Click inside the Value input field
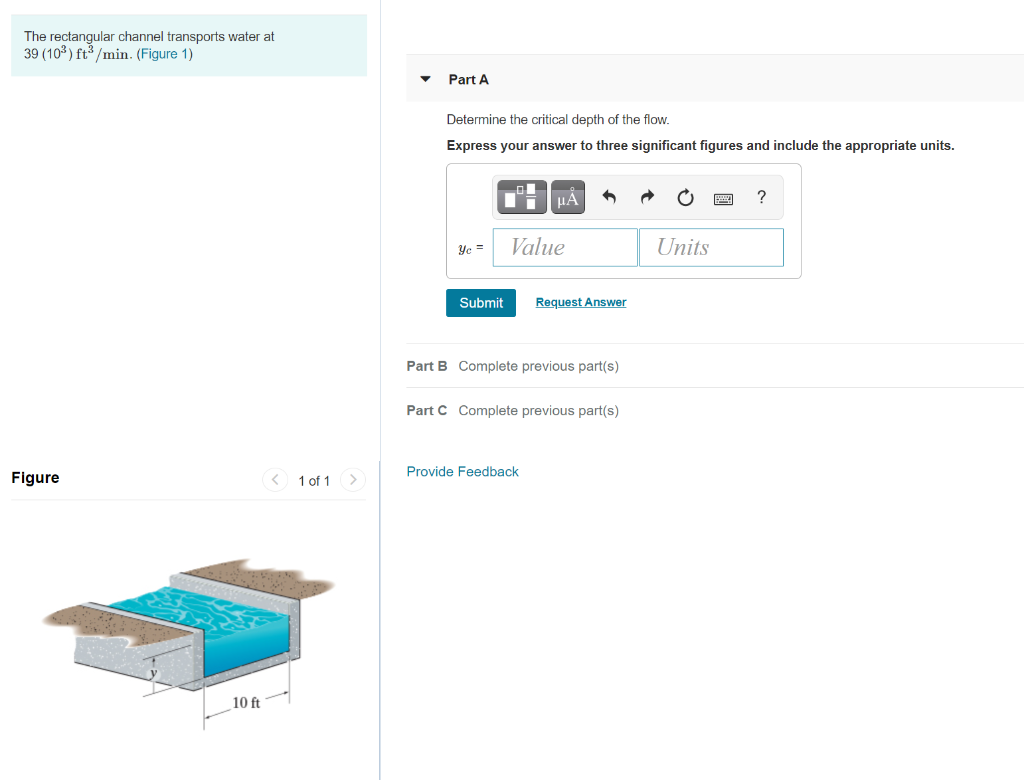The width and height of the screenshot is (1024, 780). click(565, 247)
